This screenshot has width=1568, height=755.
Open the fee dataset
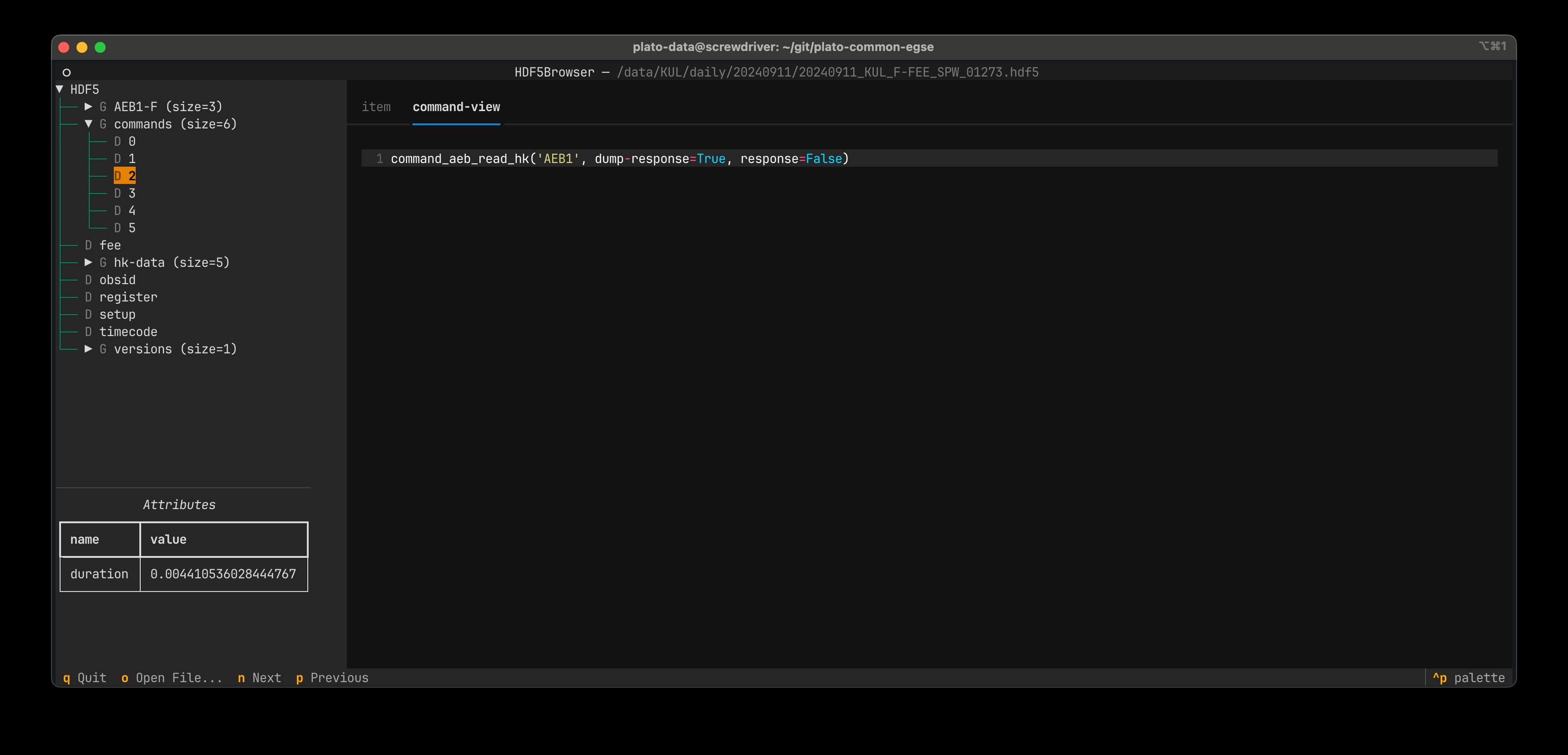click(x=103, y=245)
